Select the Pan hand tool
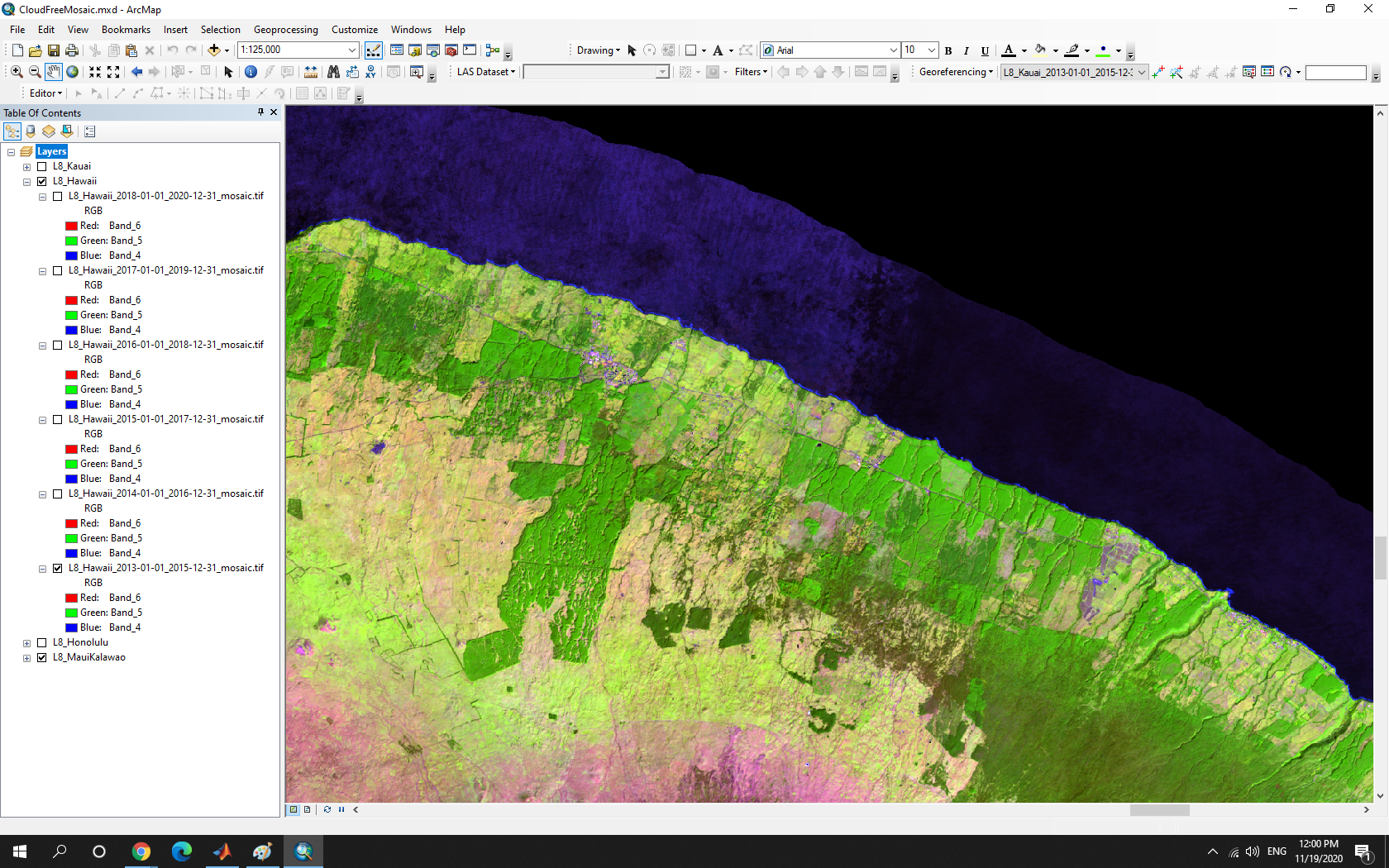1389x868 pixels. click(53, 72)
